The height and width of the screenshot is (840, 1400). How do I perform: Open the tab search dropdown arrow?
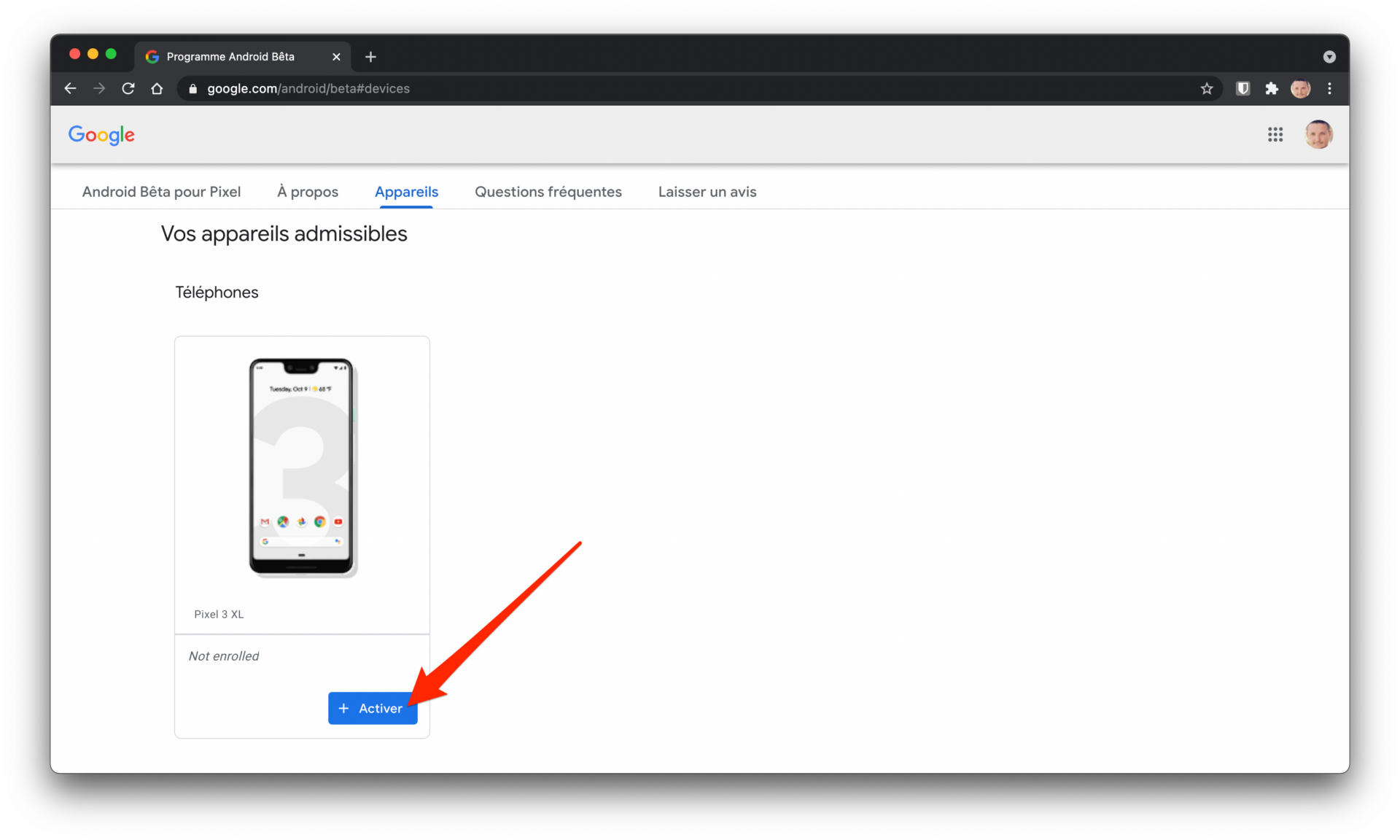[1329, 56]
